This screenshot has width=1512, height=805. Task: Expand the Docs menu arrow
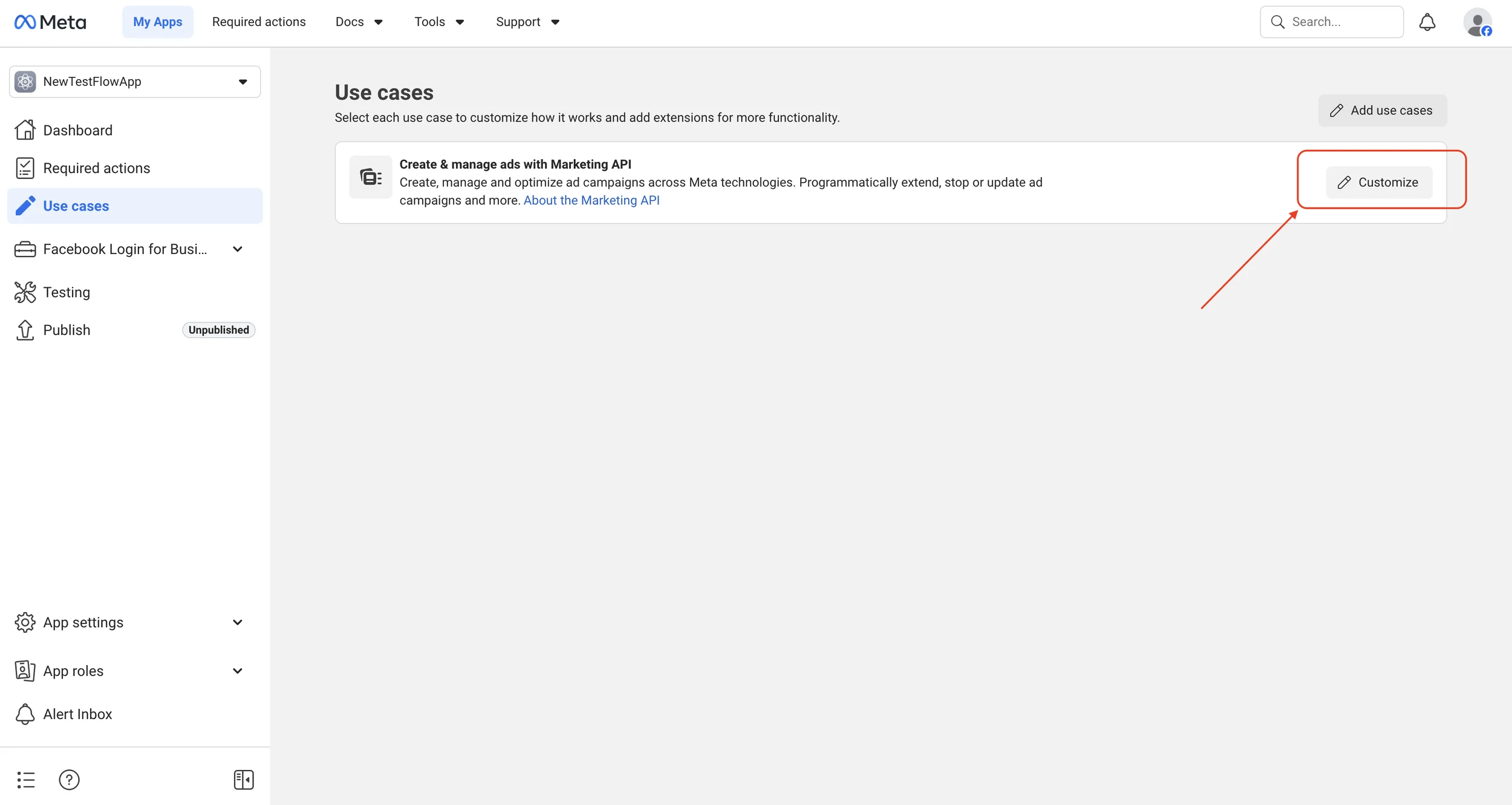pos(379,22)
